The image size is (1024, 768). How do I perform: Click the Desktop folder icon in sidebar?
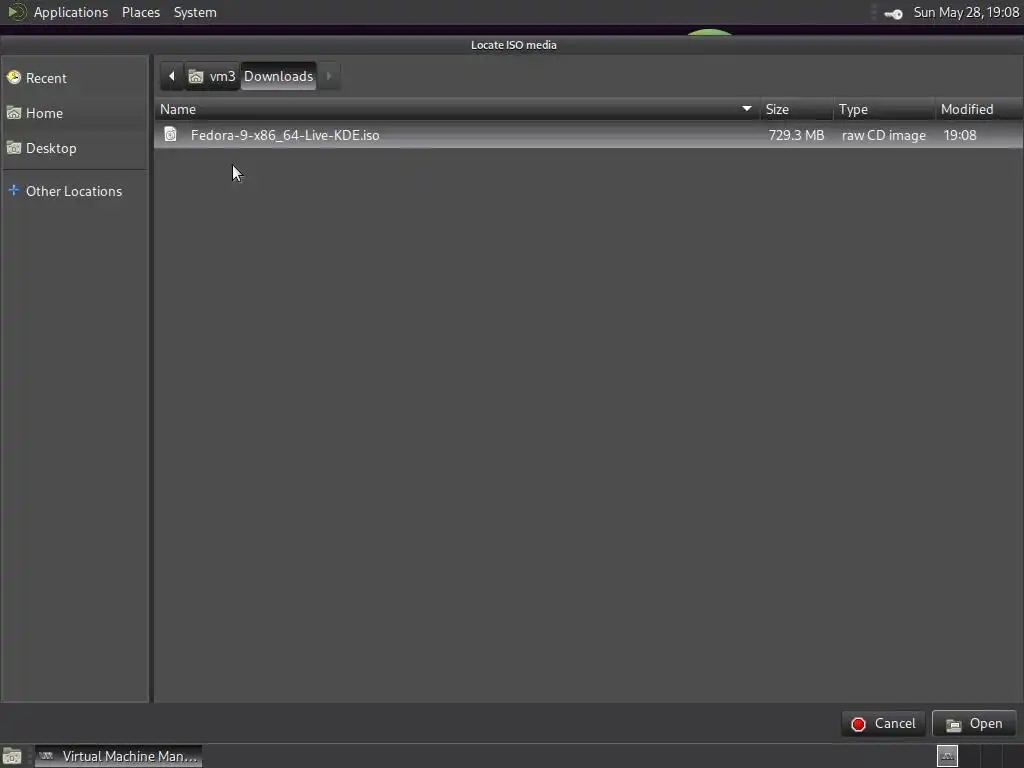pos(14,148)
